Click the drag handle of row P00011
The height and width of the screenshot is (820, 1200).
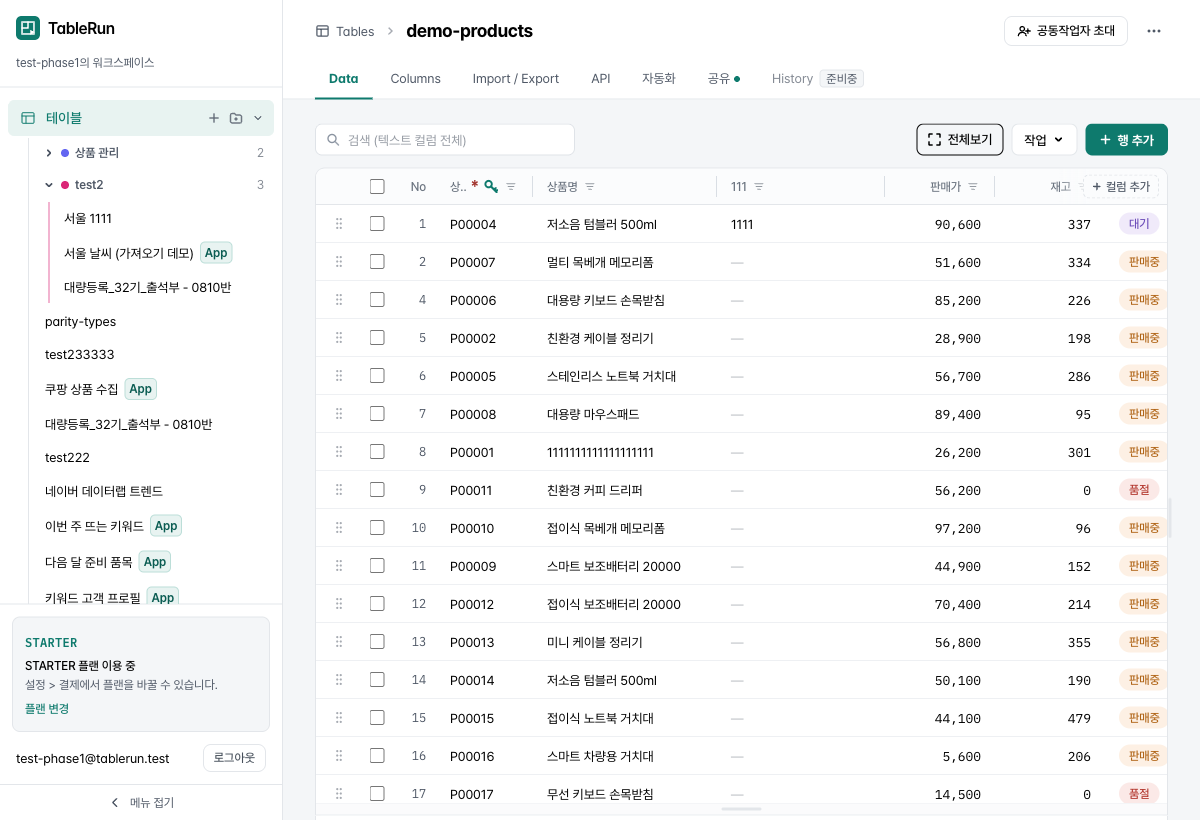(x=339, y=490)
